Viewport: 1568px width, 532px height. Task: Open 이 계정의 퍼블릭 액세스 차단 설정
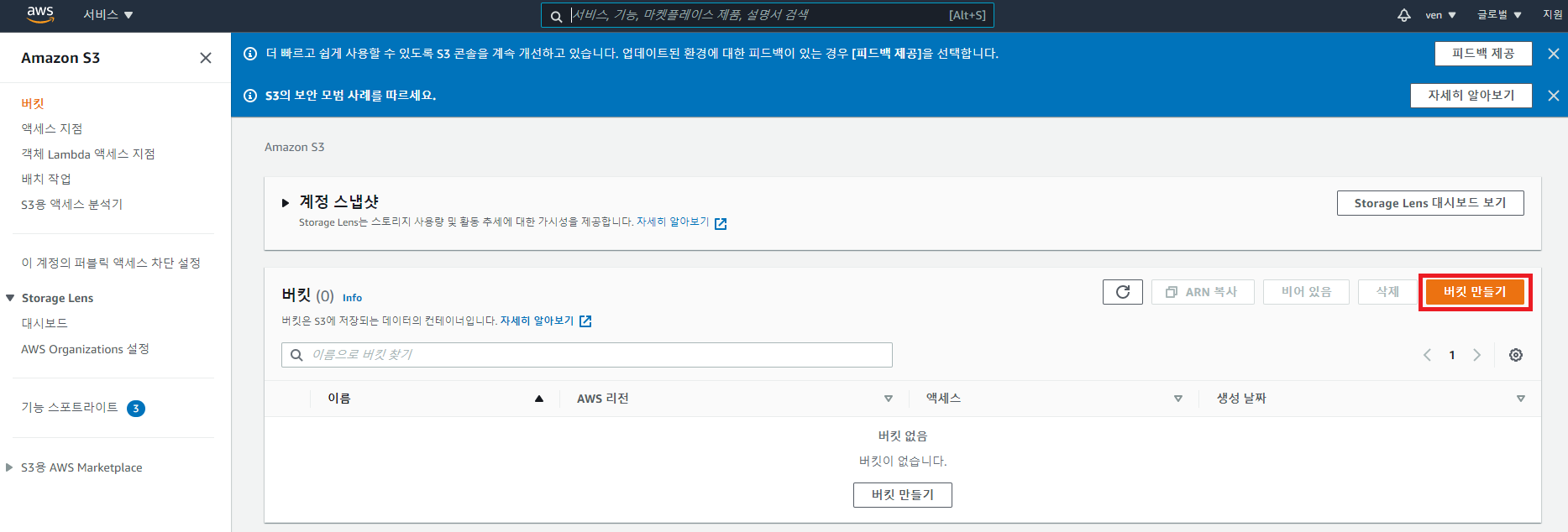coord(111,263)
